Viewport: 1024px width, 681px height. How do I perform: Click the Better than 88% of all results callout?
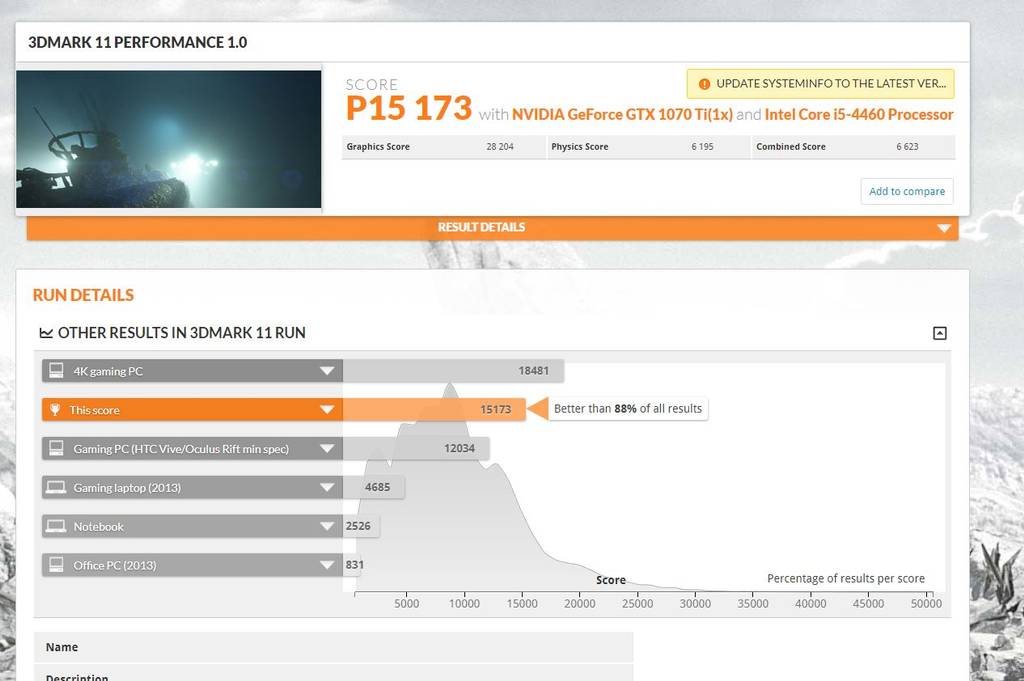click(x=628, y=409)
